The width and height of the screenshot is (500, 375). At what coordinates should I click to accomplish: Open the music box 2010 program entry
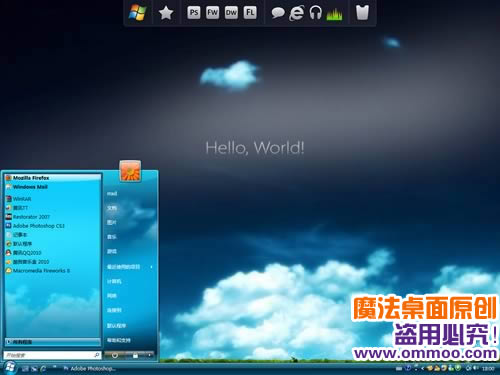(x=53, y=262)
